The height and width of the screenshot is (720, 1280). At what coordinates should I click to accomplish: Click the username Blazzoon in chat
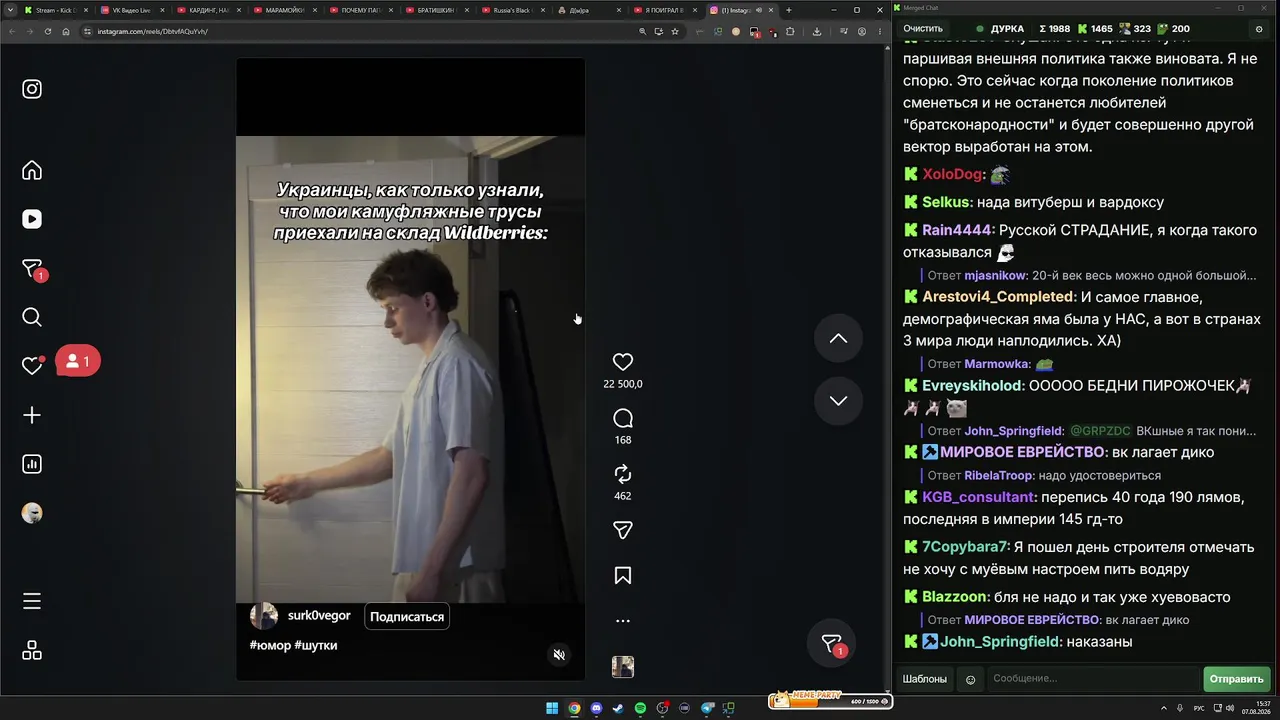coord(954,597)
